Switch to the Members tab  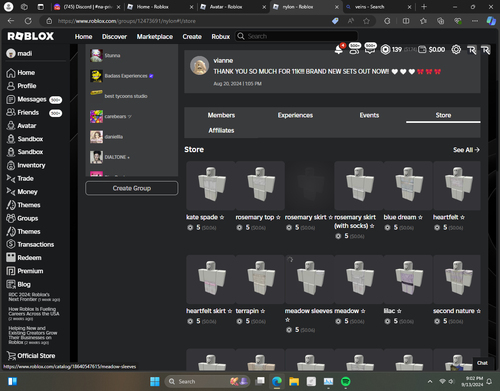tap(221, 115)
